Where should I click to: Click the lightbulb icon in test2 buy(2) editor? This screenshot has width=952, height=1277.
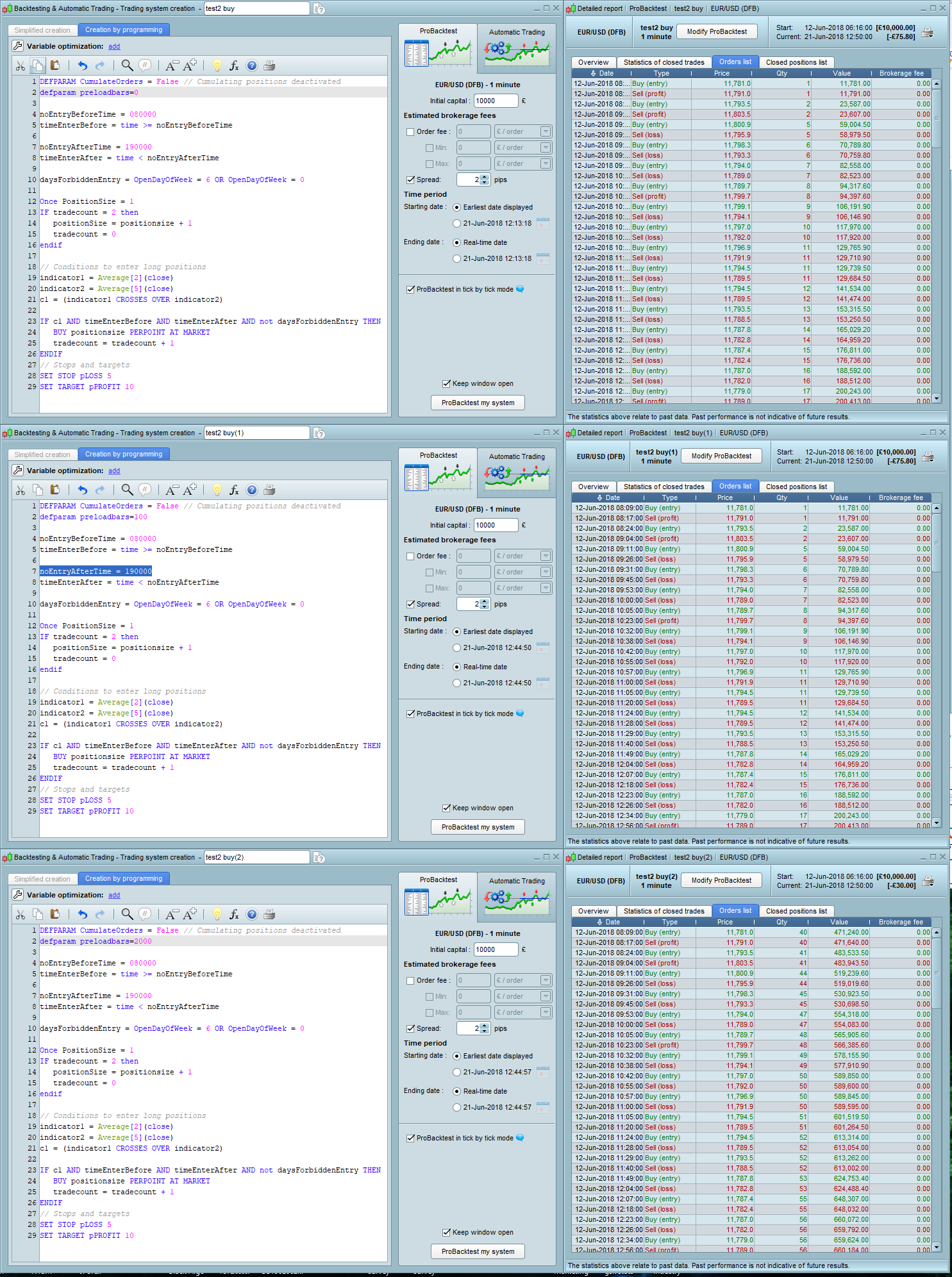[x=217, y=914]
